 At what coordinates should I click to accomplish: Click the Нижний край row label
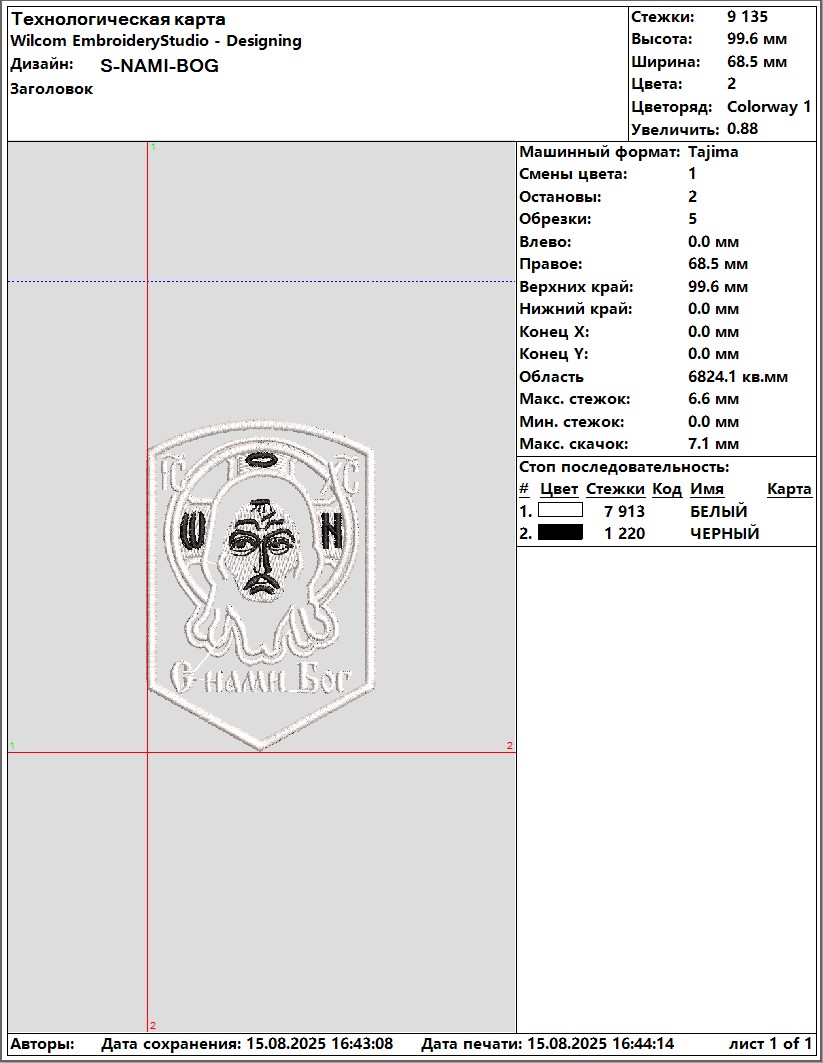[x=576, y=308]
